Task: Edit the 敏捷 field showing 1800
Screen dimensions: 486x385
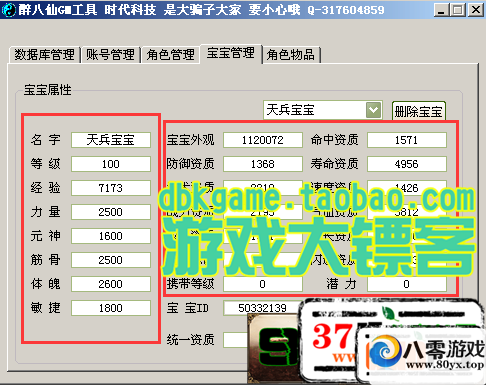Action: (x=111, y=308)
